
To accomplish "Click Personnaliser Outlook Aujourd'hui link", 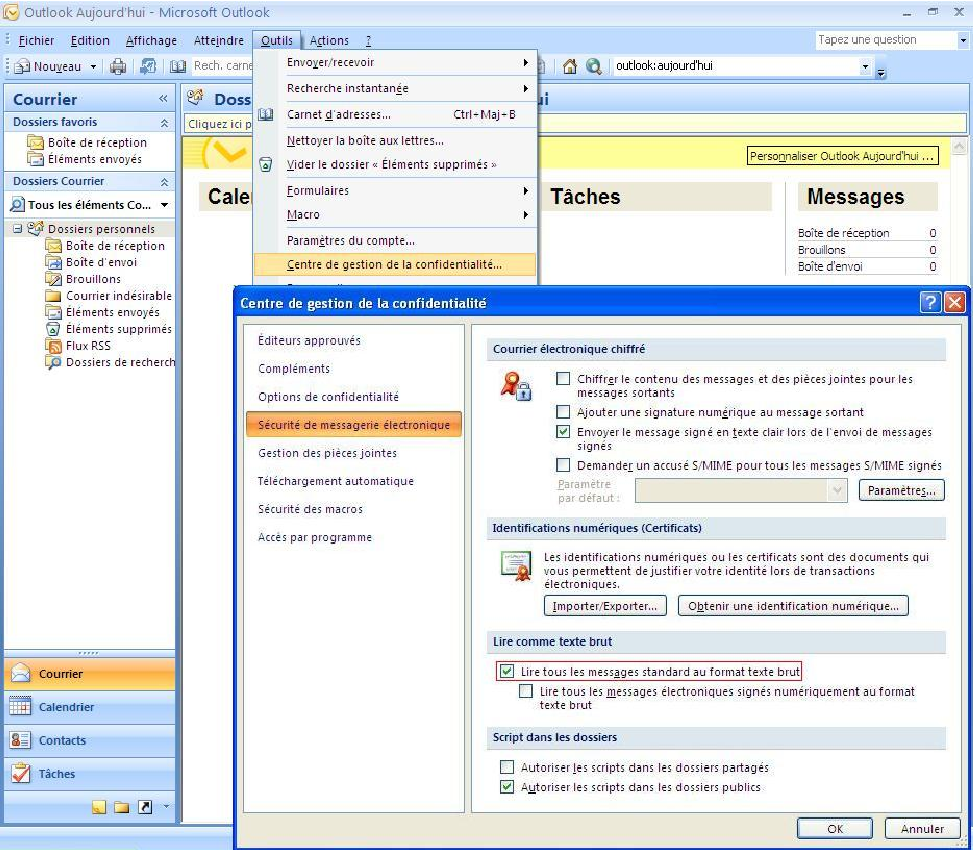I will pyautogui.click(x=842, y=156).
